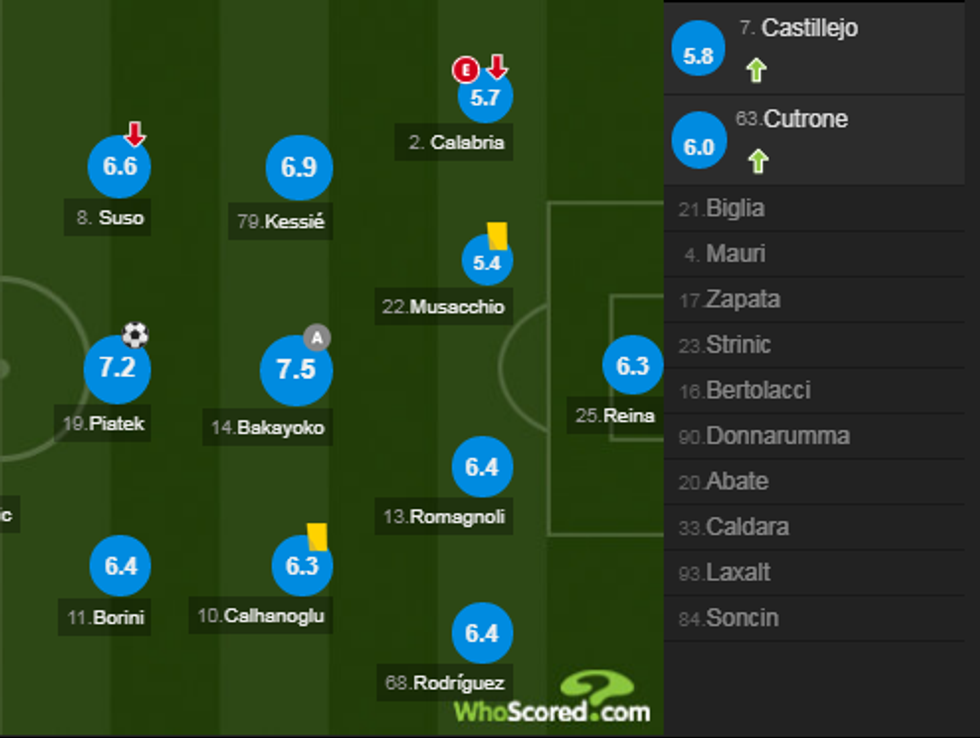The width and height of the screenshot is (980, 738).
Task: Select Biglia in the substitutes list
Action: (x=735, y=209)
